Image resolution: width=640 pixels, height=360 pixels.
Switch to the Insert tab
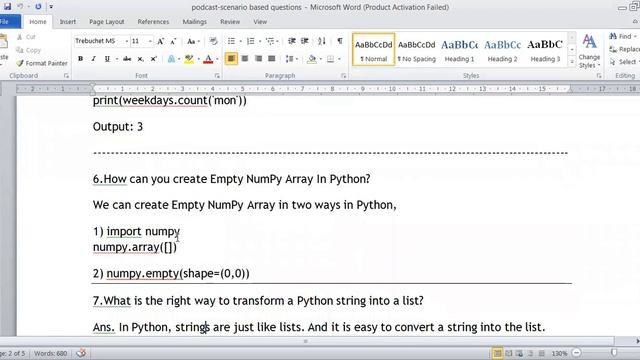pos(68,22)
